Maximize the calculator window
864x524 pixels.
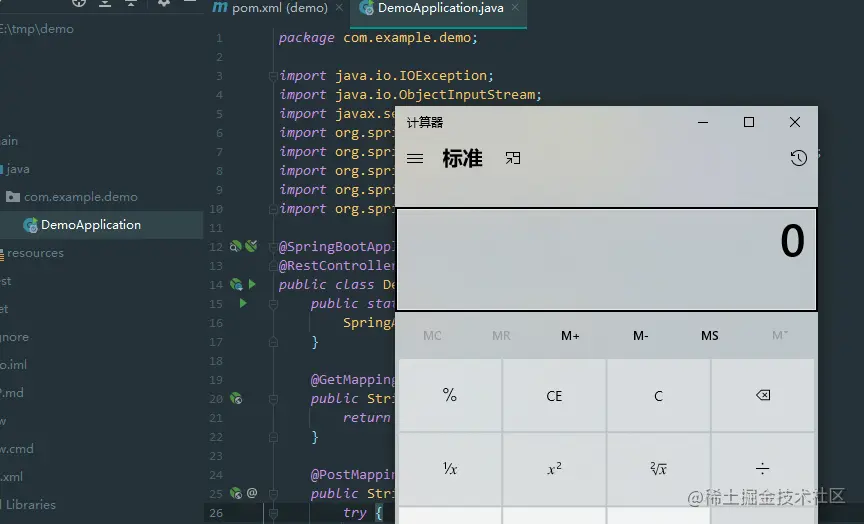(x=749, y=122)
